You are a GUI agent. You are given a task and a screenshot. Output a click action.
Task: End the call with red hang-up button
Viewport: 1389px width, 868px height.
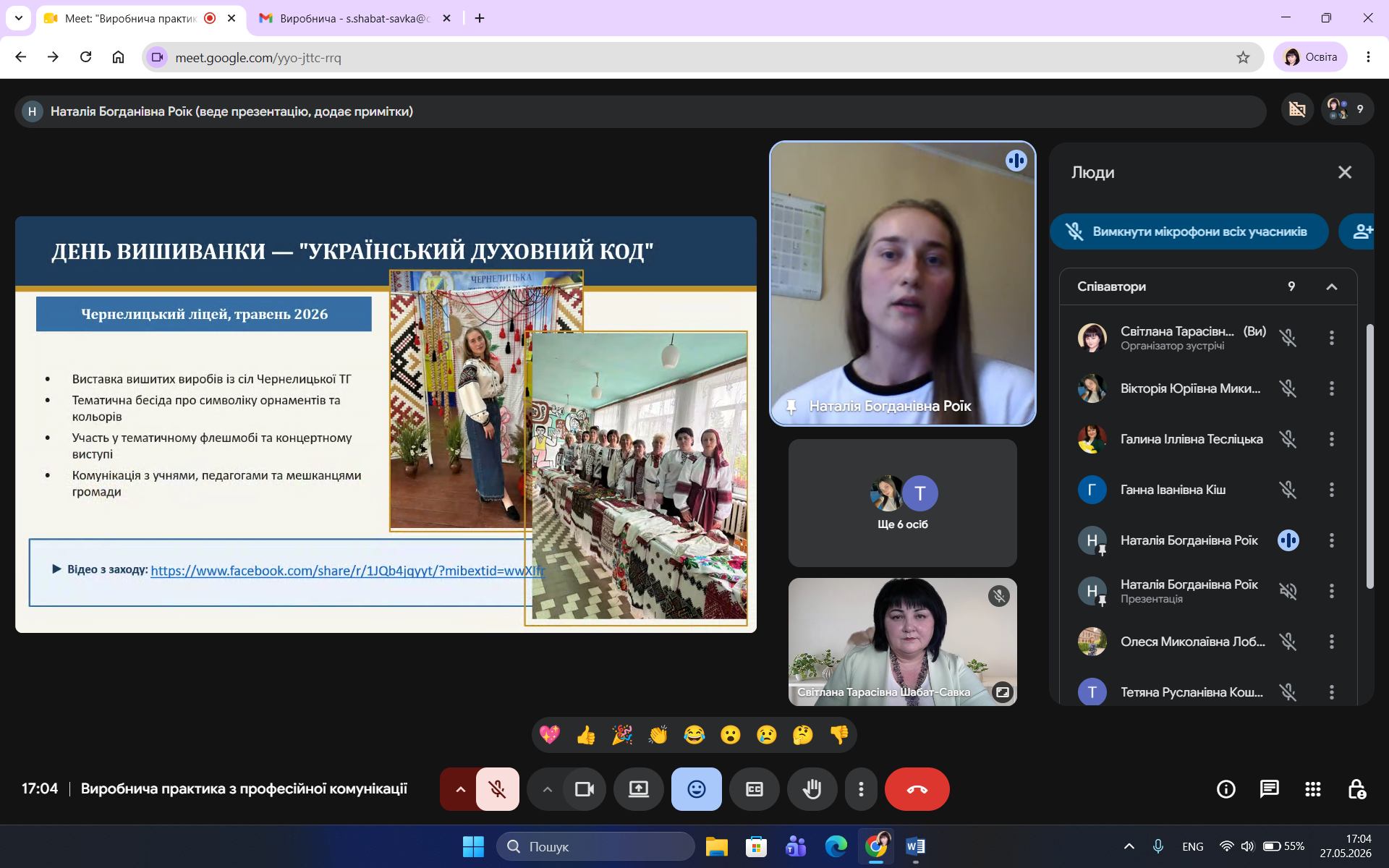tap(917, 789)
